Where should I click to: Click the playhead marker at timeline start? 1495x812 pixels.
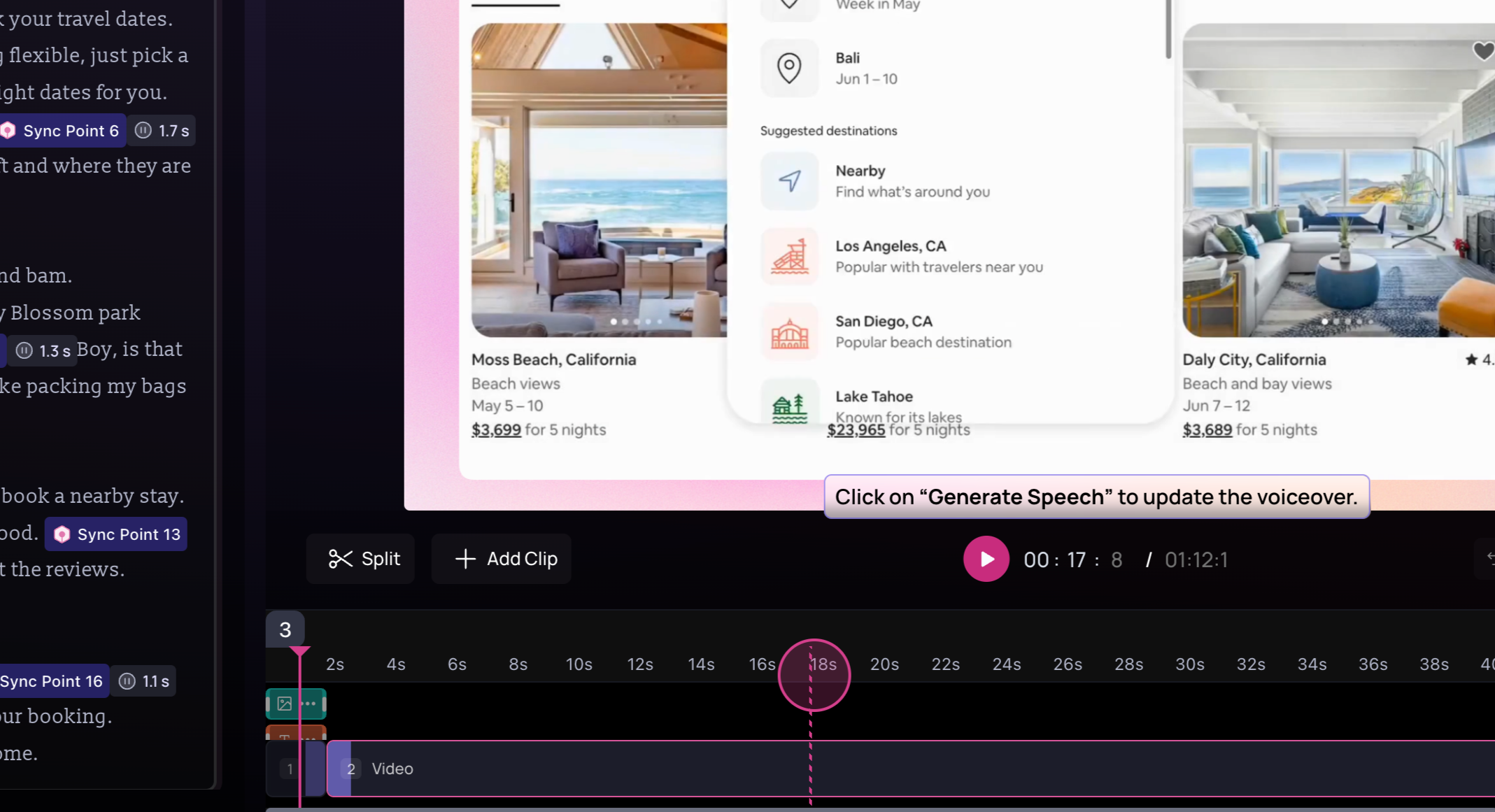pyautogui.click(x=300, y=652)
